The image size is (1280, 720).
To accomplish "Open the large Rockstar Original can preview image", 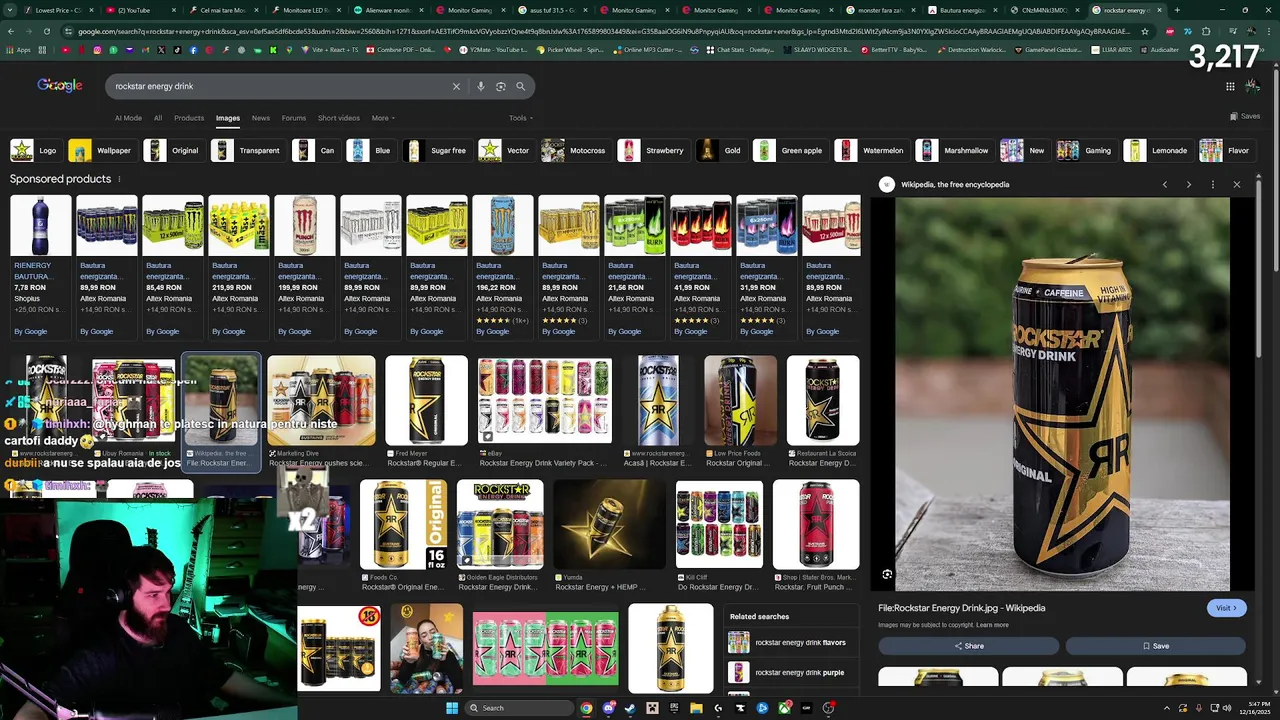I will 1062,394.
